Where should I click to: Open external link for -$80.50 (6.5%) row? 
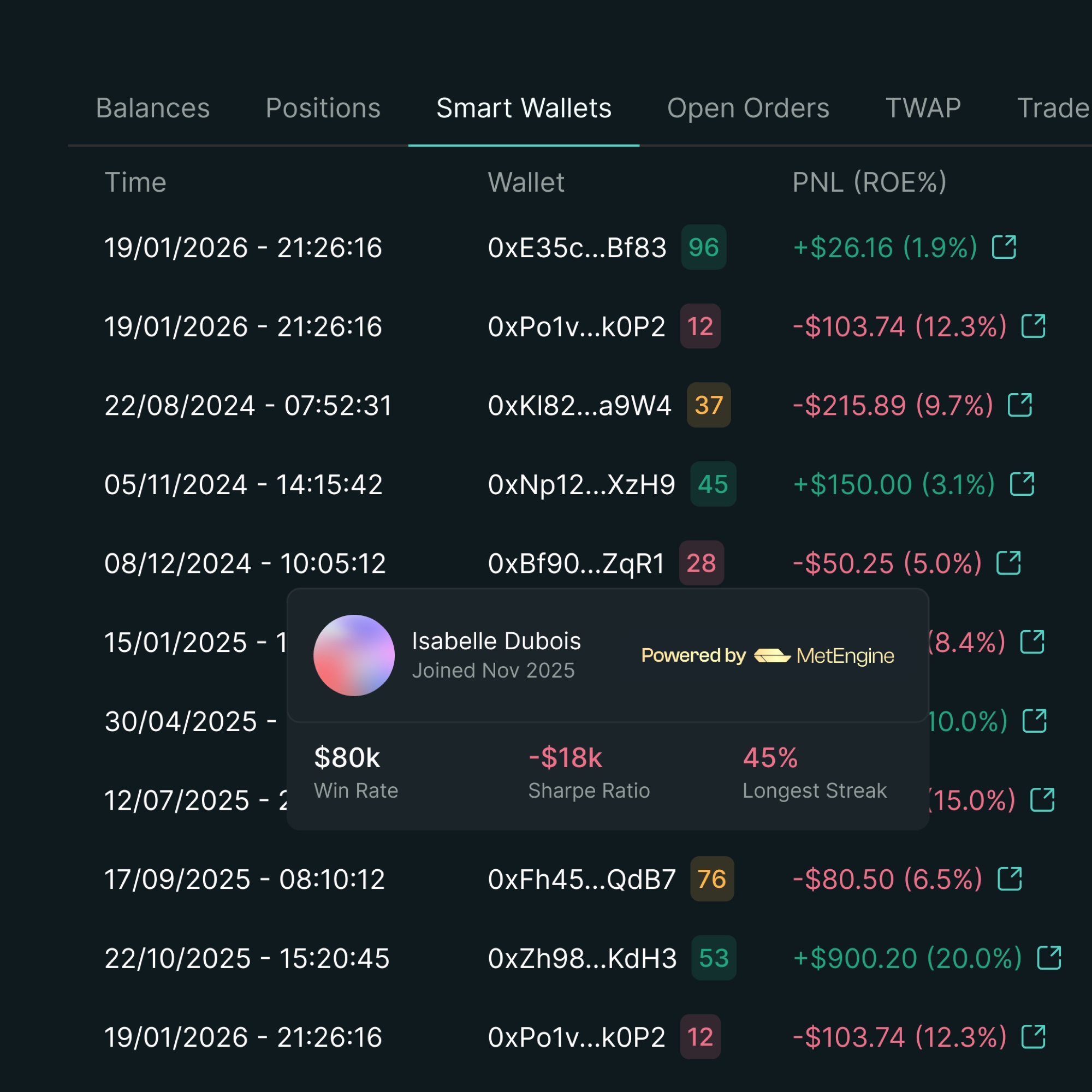tap(1010, 879)
